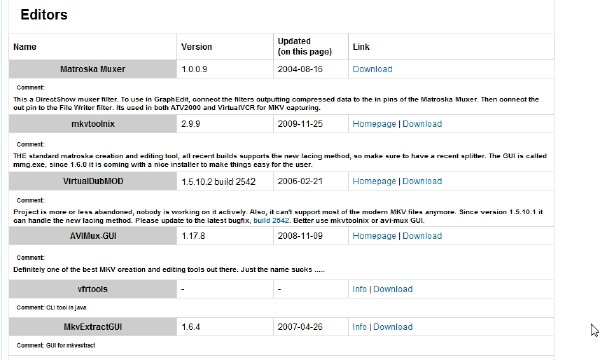Select the Editors heading

point(44,15)
